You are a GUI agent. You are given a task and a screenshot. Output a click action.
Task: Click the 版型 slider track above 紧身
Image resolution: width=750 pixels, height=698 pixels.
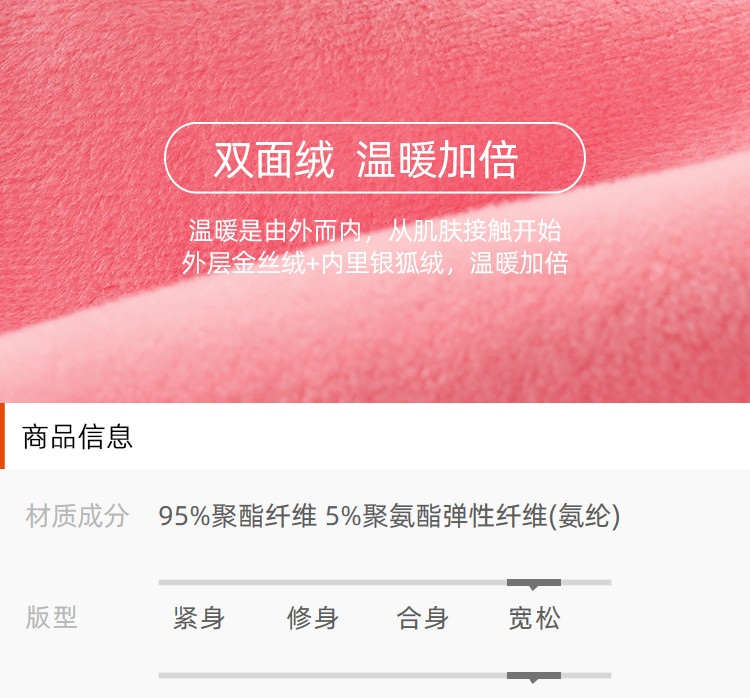(x=199, y=582)
